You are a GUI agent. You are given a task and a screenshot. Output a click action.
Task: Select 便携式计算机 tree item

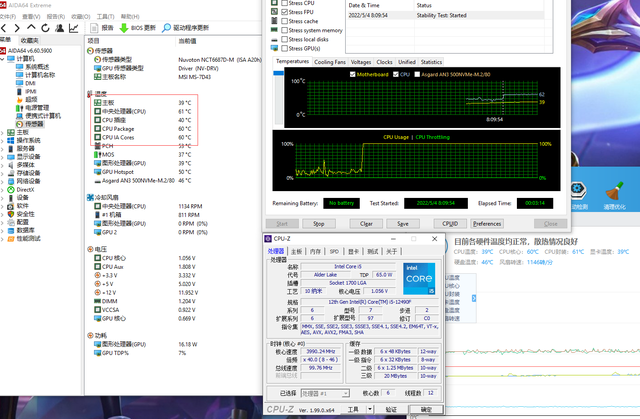click(38, 116)
